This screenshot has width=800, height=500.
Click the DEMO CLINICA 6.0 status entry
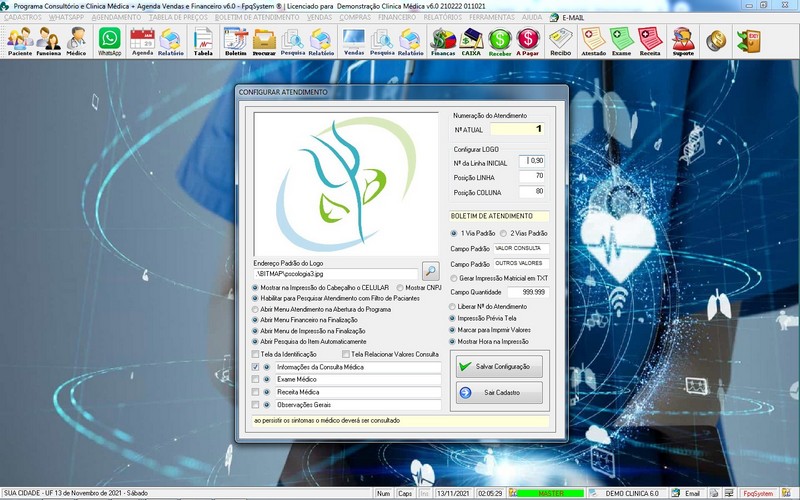631,493
